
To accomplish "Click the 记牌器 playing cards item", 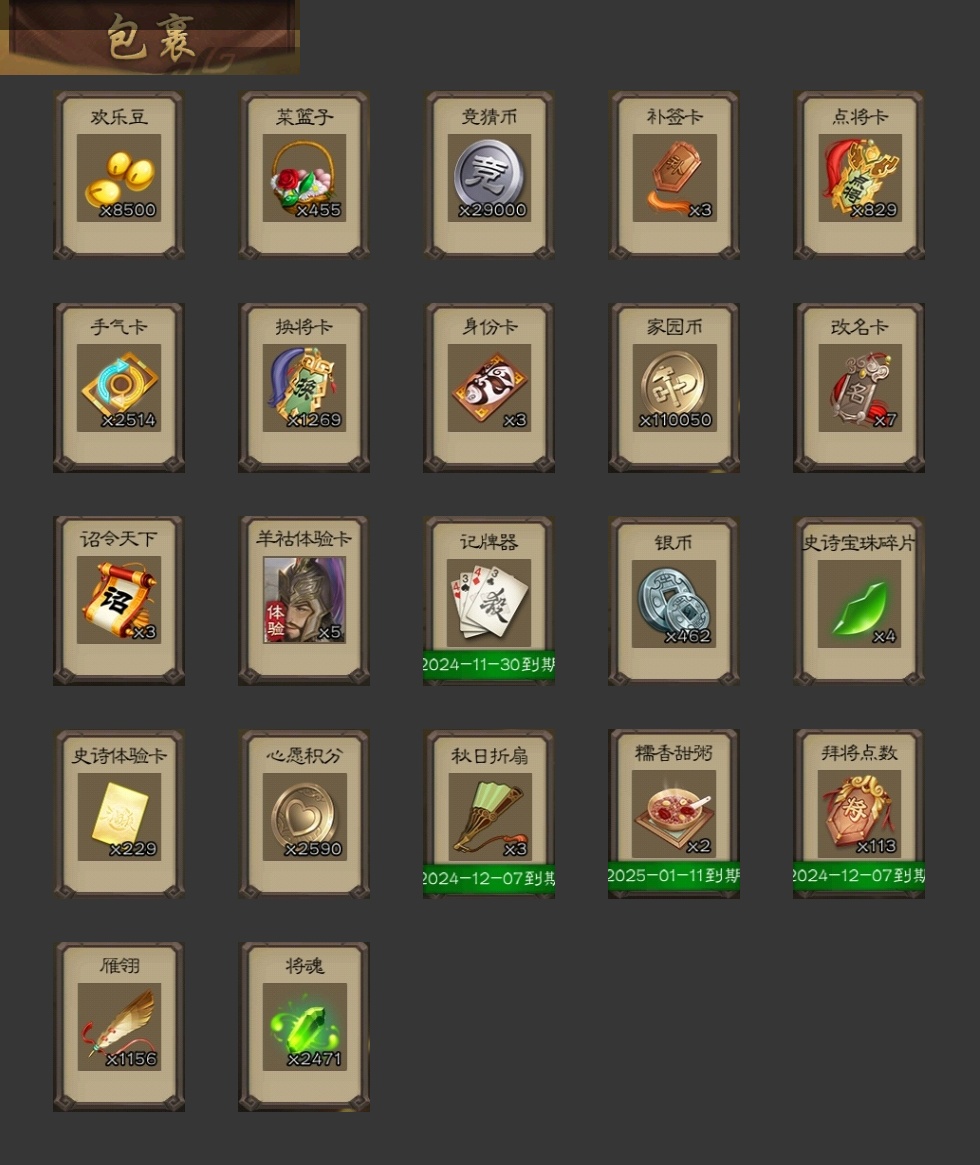I will point(489,601).
